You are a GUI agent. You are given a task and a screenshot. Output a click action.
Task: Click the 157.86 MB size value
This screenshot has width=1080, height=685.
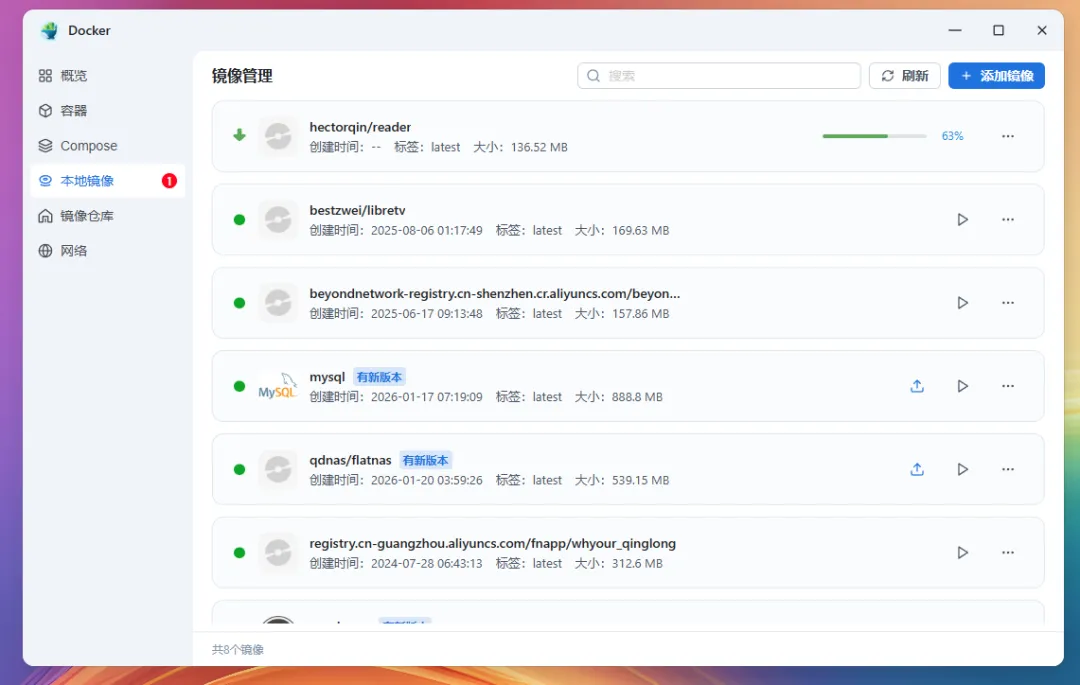pyautogui.click(x=641, y=314)
